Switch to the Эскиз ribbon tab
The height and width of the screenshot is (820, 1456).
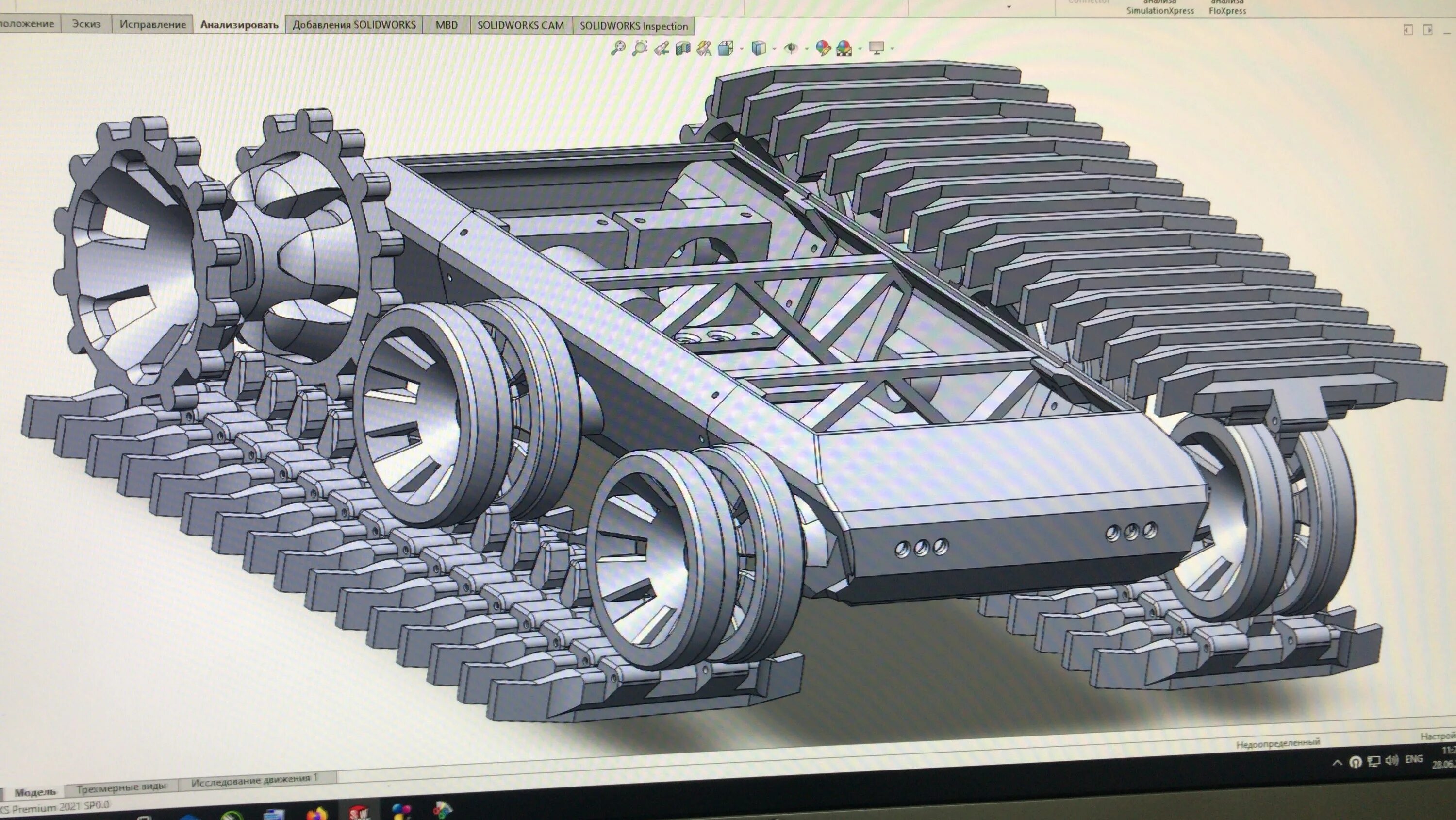pyautogui.click(x=86, y=24)
